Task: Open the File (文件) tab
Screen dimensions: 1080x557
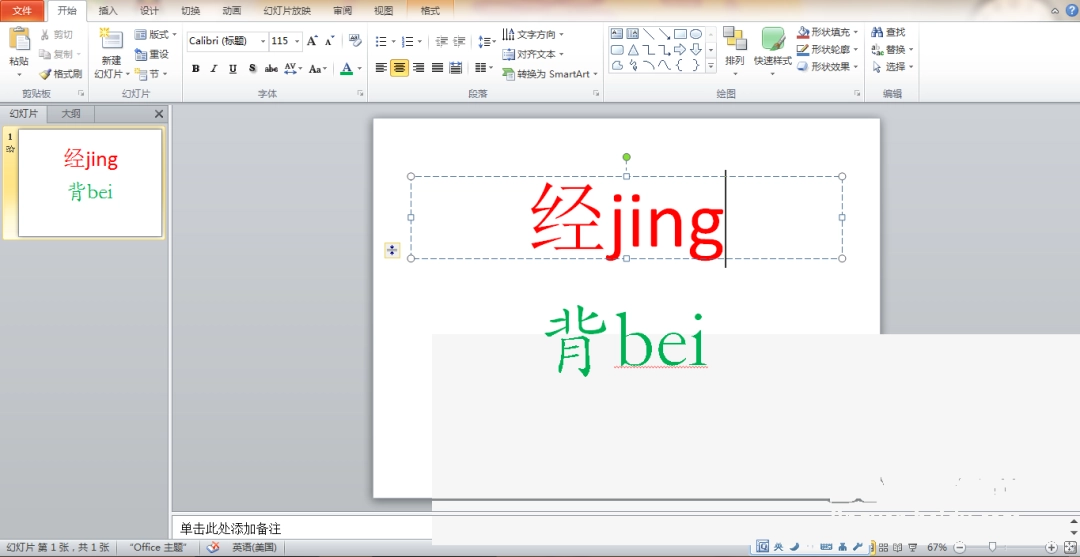Action: [x=23, y=10]
